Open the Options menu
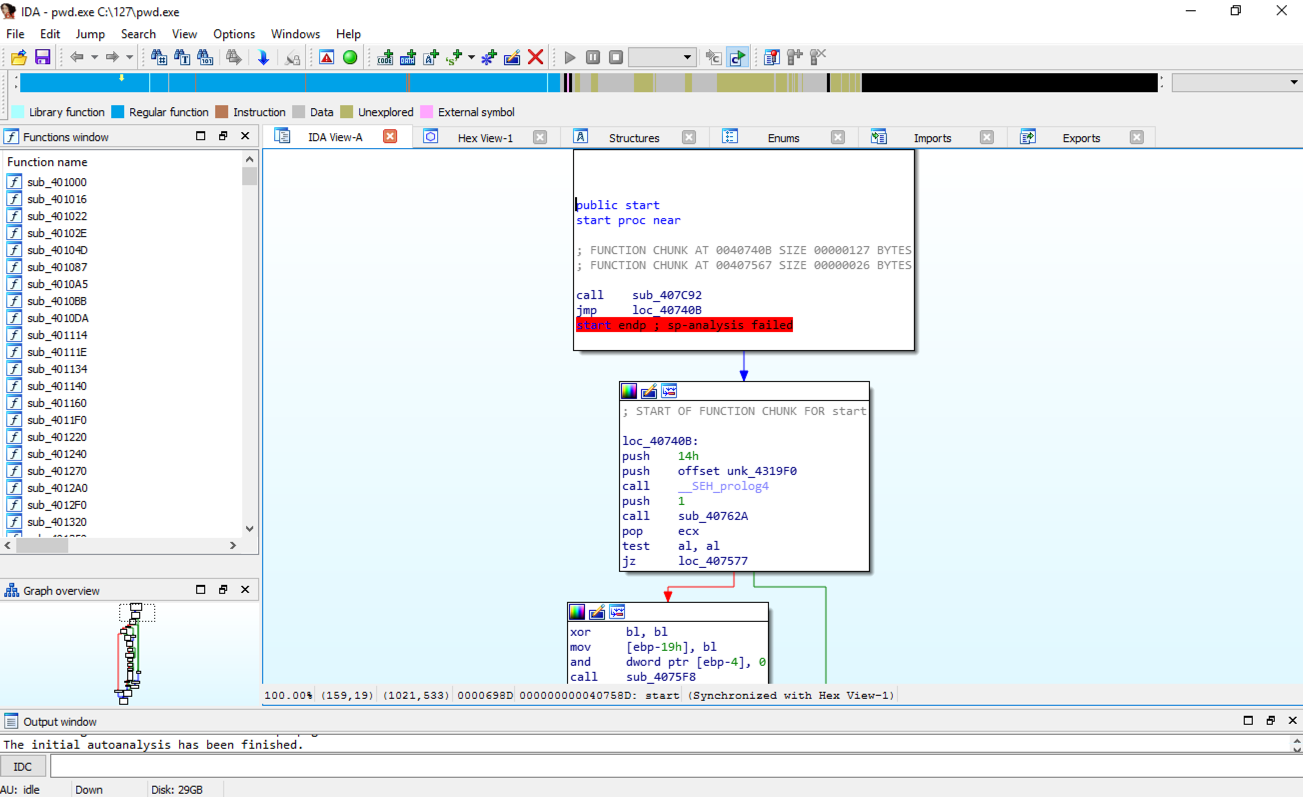Viewport: 1303px width, 797px height. [234, 34]
